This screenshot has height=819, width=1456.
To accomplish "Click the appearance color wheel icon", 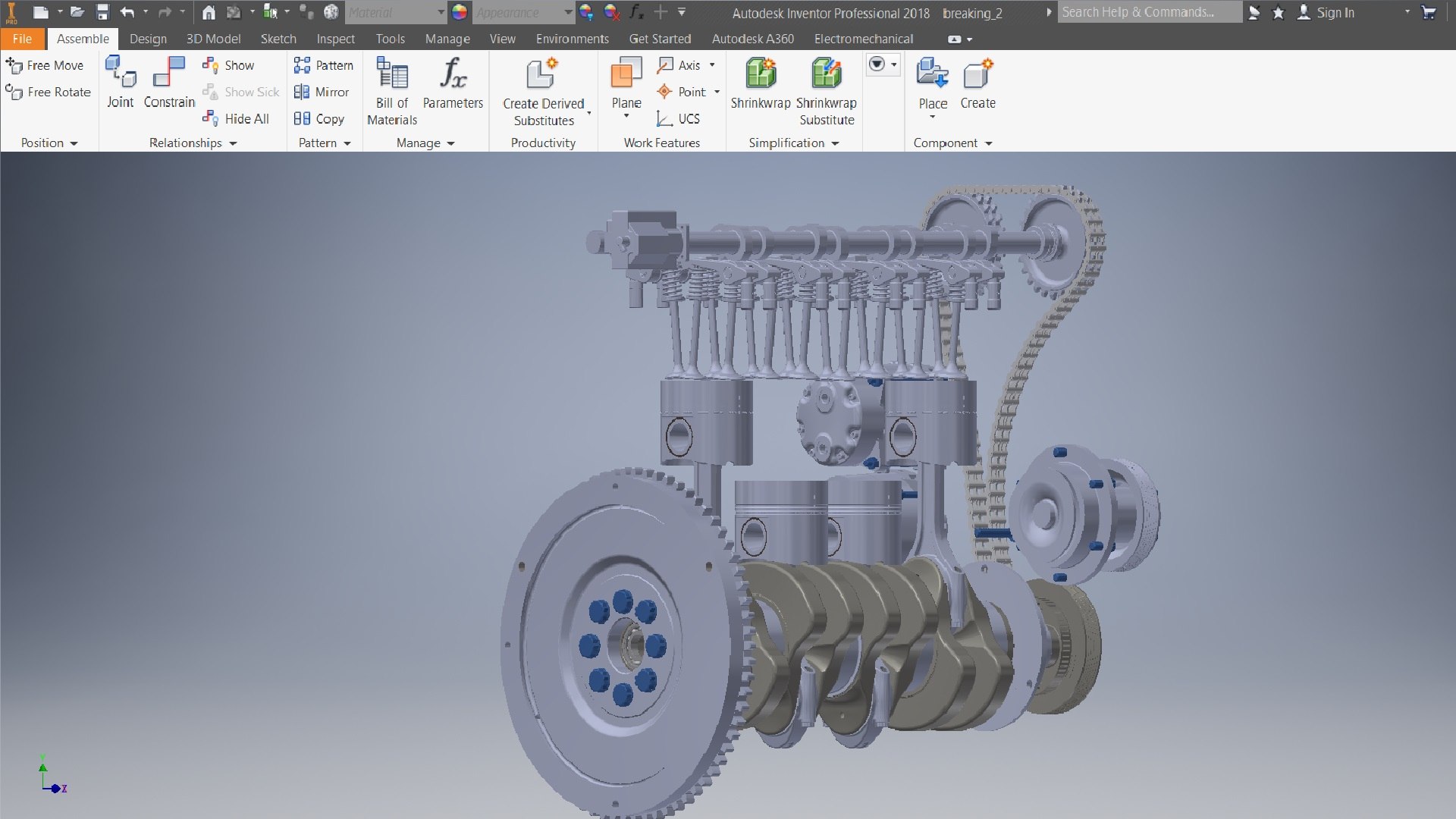I will click(460, 12).
